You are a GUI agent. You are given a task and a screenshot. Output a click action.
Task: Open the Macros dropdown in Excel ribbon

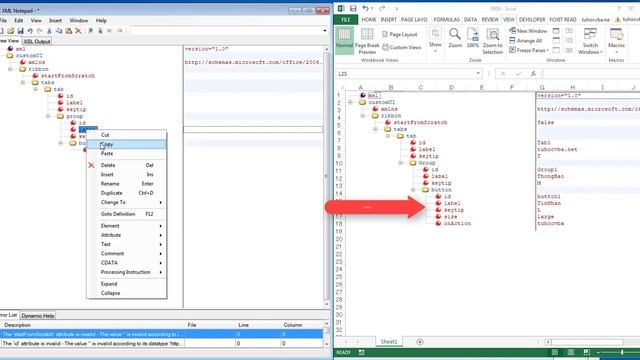coord(616,41)
